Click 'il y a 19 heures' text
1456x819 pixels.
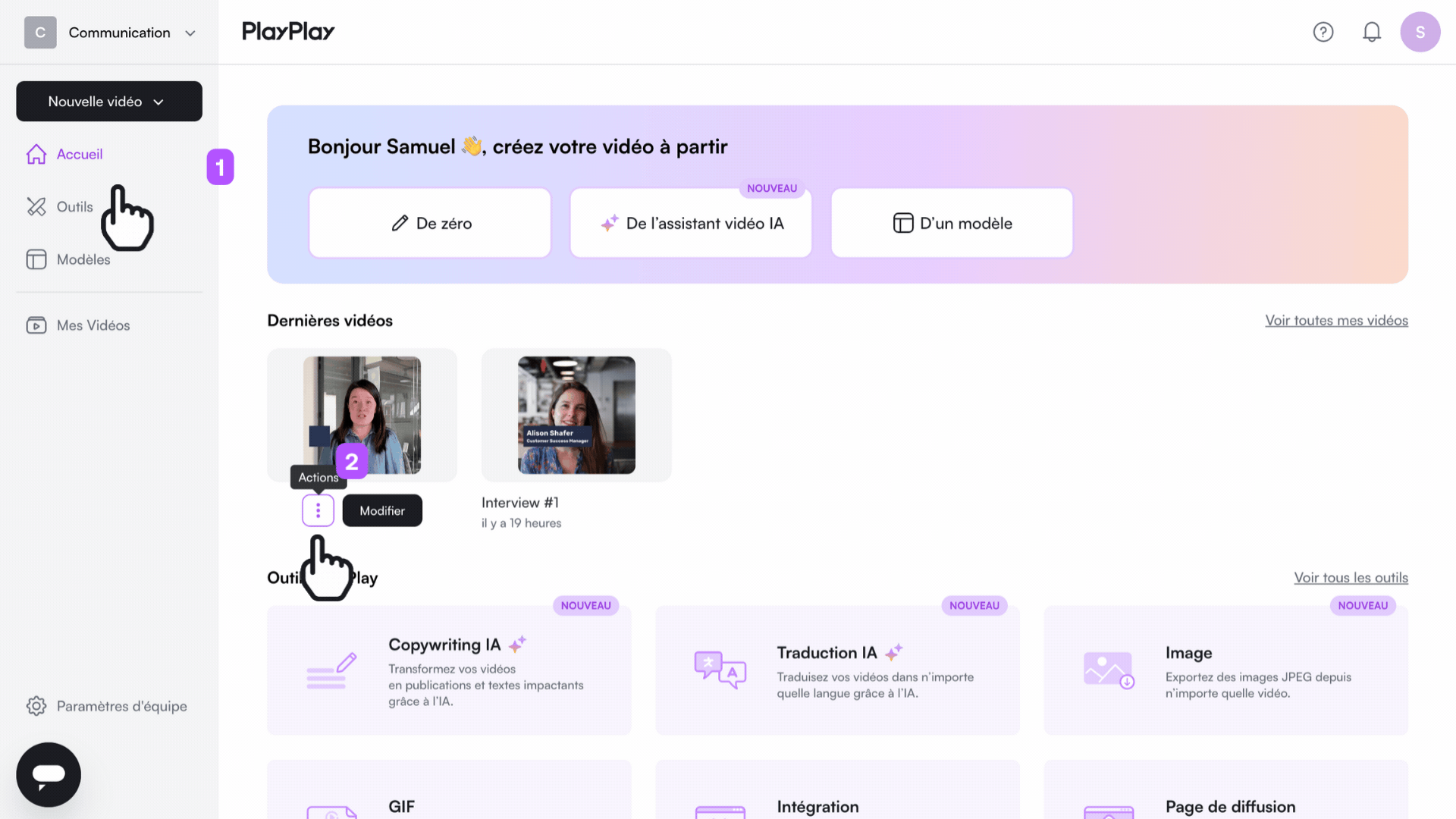pyautogui.click(x=522, y=523)
